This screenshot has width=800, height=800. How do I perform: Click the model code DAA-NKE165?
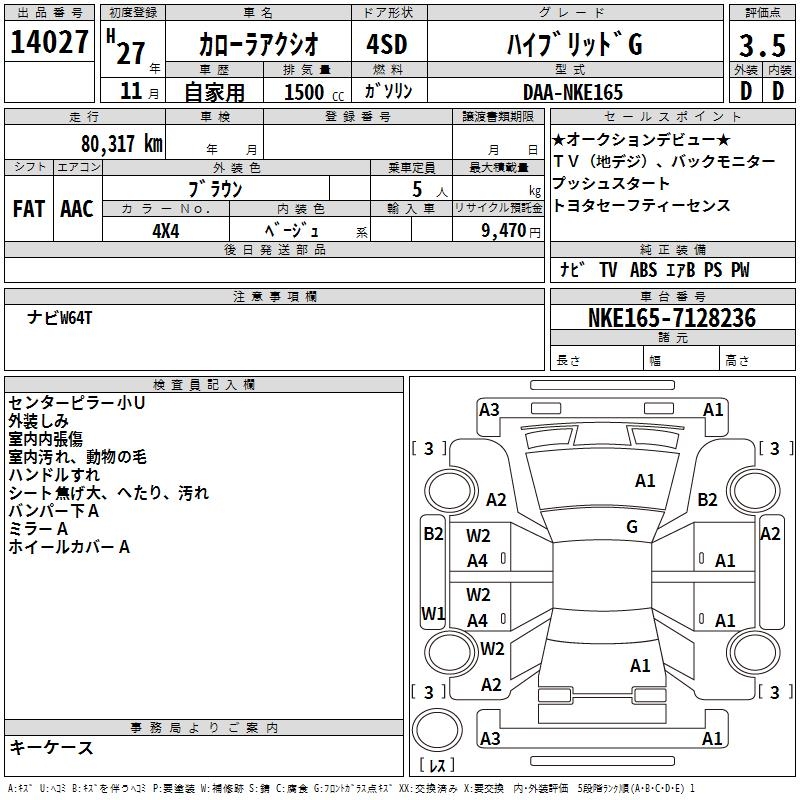tap(573, 92)
